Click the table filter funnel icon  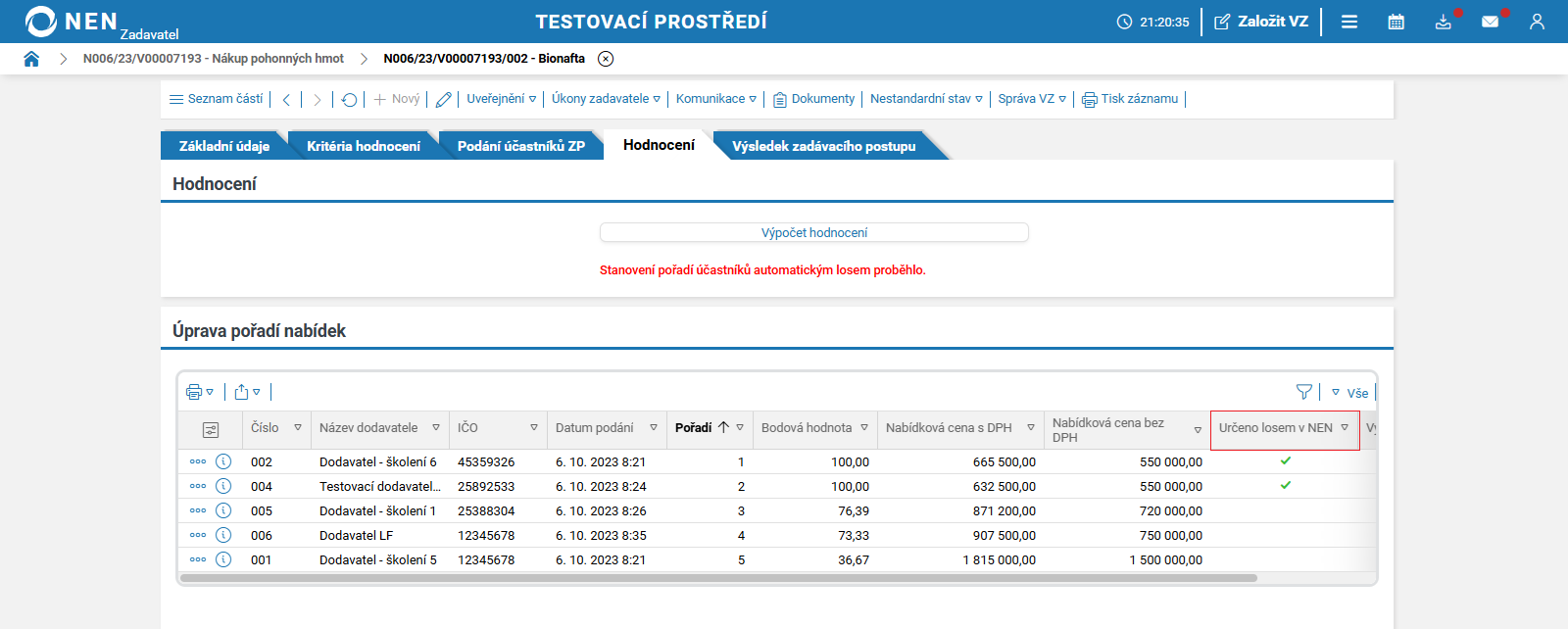click(1303, 392)
